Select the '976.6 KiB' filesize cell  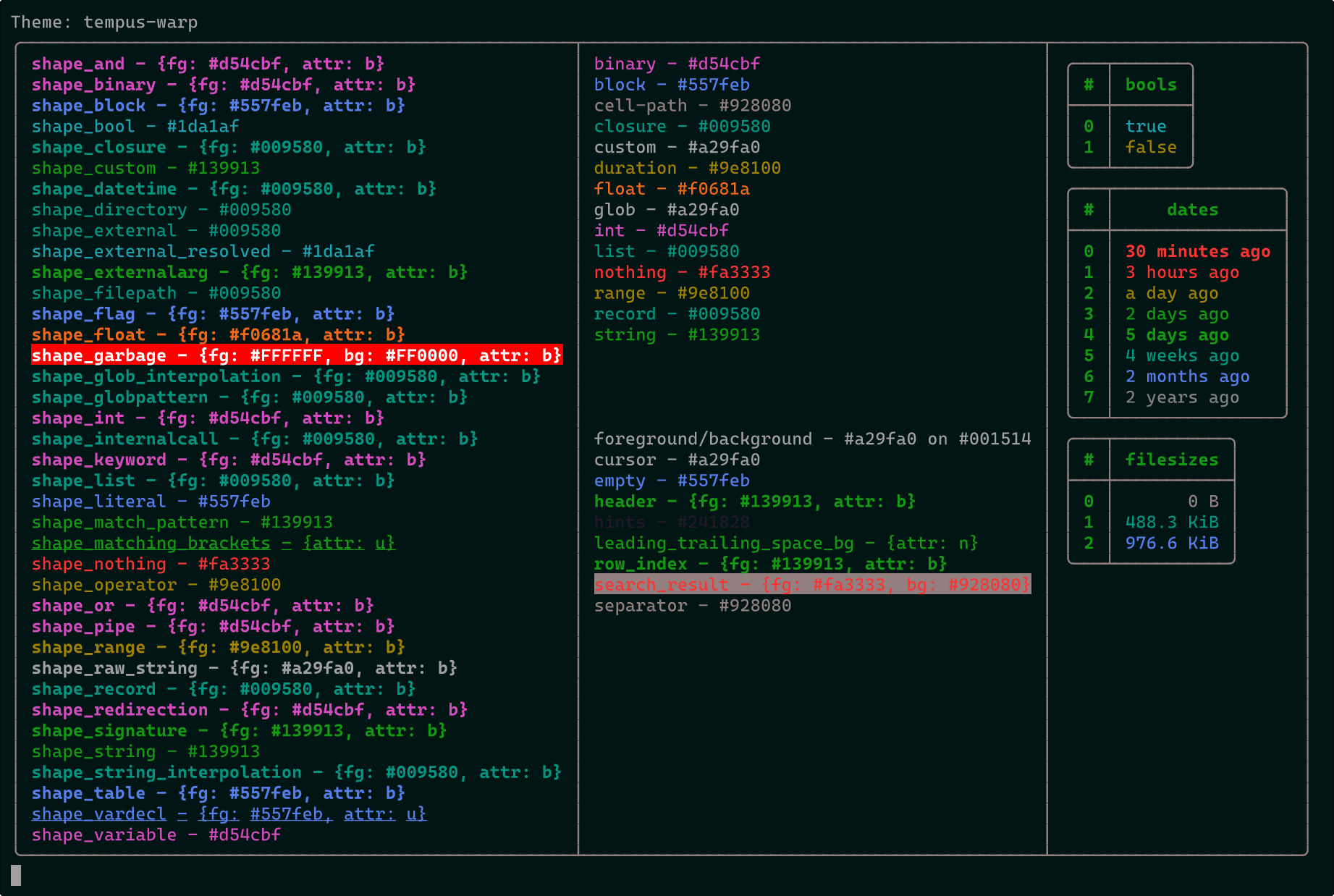(x=1172, y=544)
